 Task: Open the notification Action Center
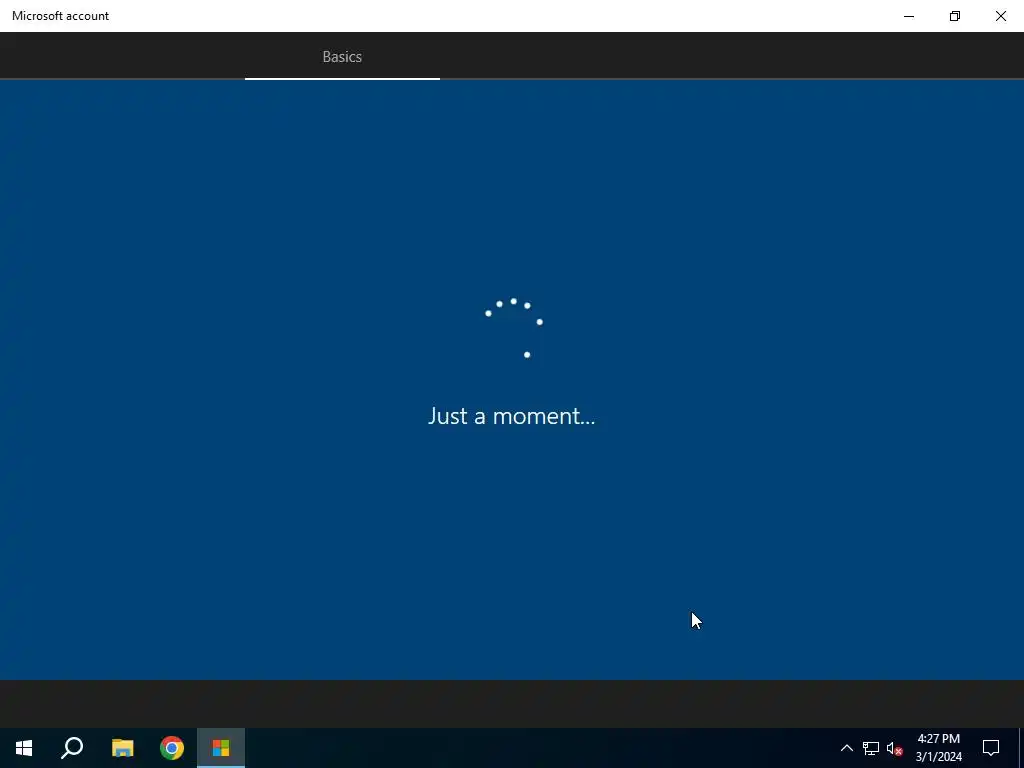991,748
